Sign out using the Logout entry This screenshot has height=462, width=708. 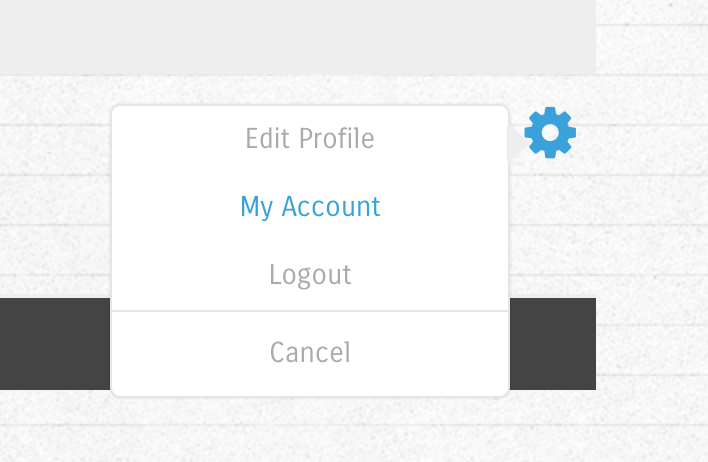pyautogui.click(x=310, y=275)
